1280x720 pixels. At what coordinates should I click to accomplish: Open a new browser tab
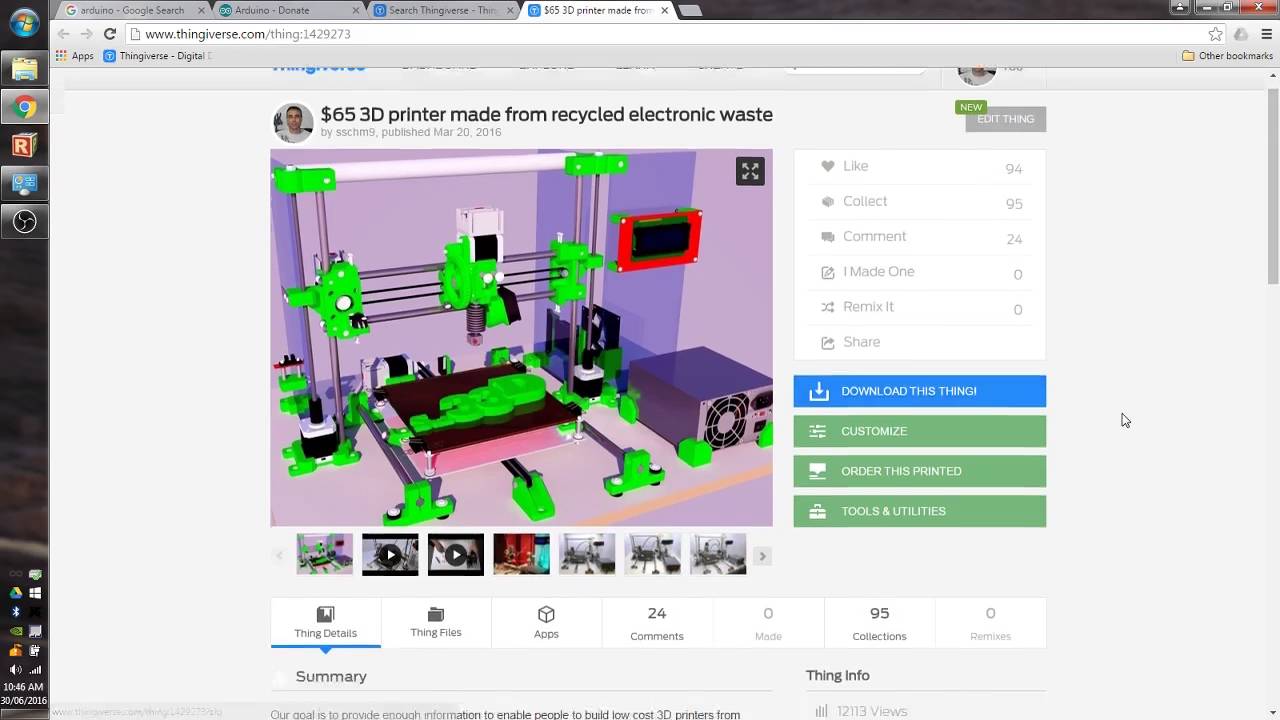click(x=689, y=10)
